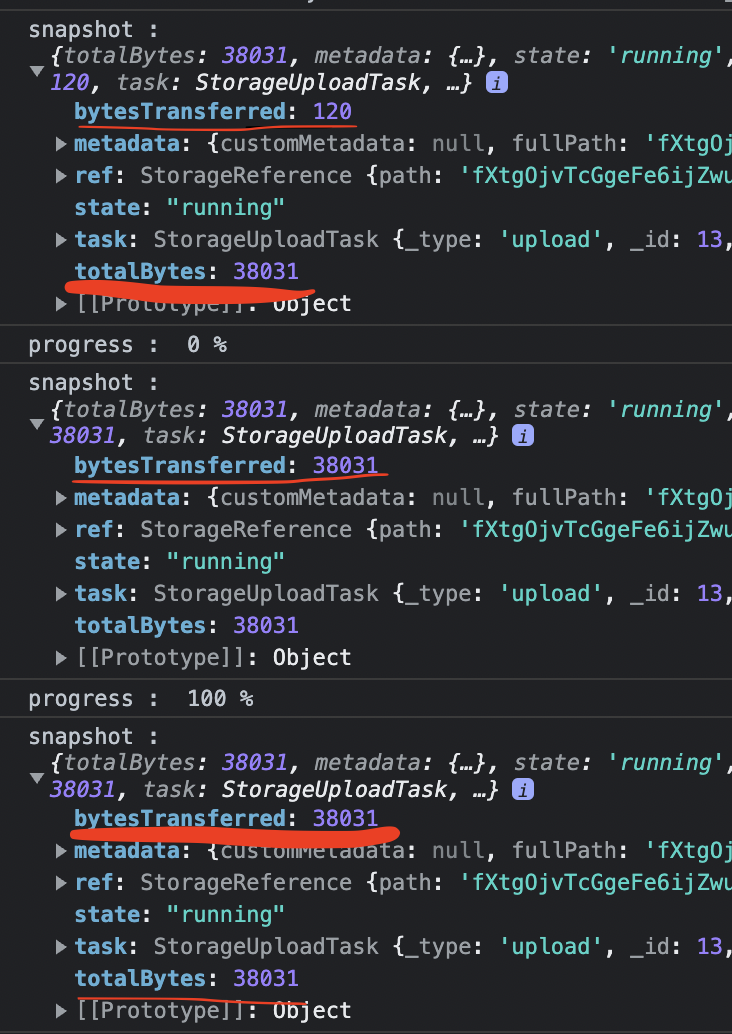732x1034 pixels.
Task: Click the 'progress : 0 %' log line
Action: pos(127,344)
